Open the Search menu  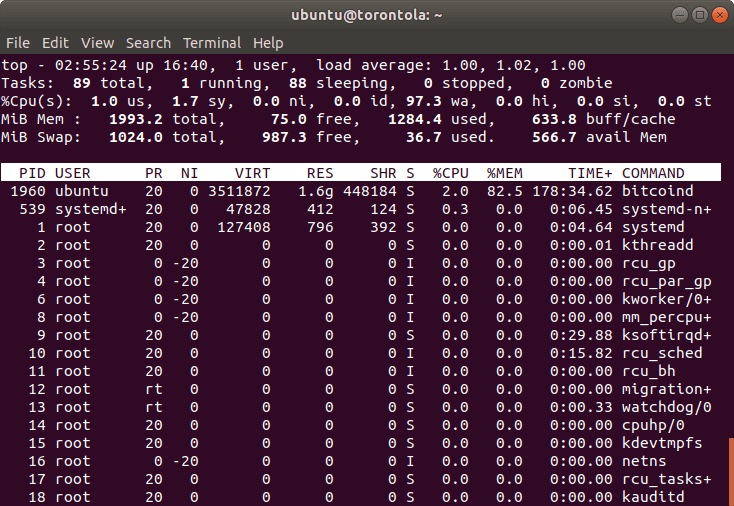[x=148, y=43]
